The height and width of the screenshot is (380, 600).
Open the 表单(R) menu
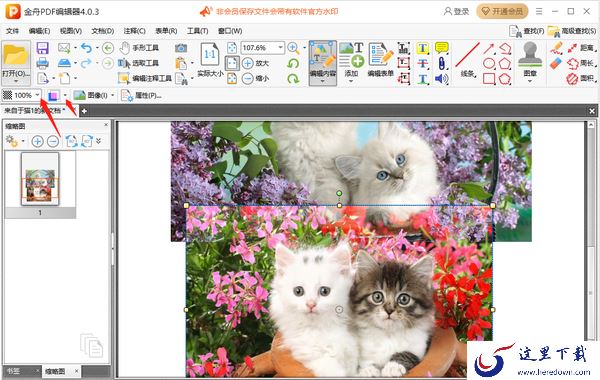pos(166,31)
